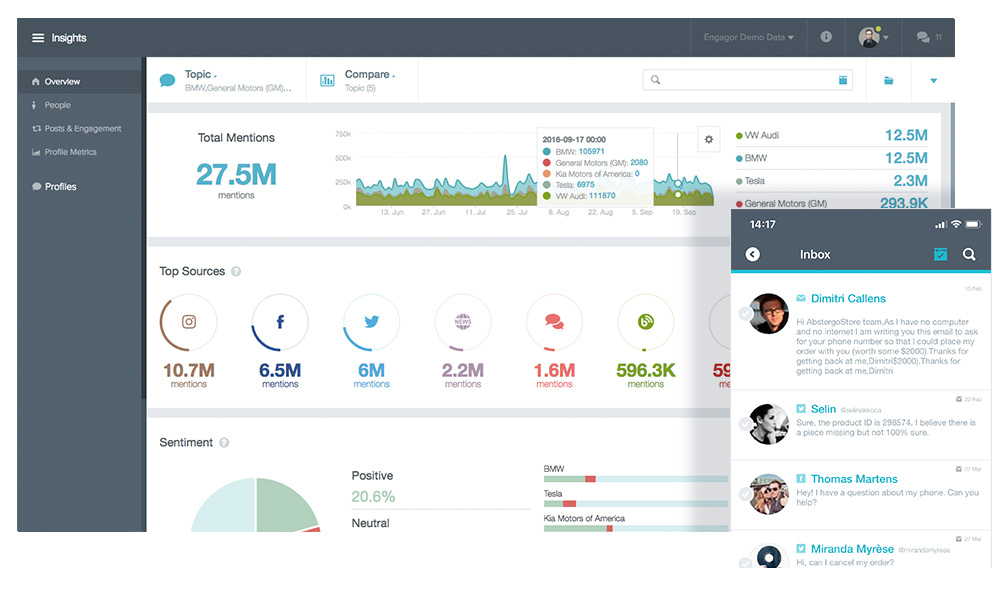This screenshot has width=1008, height=592.
Task: Click the Facebook icon beside Thomas Martens
Action: (x=801, y=479)
